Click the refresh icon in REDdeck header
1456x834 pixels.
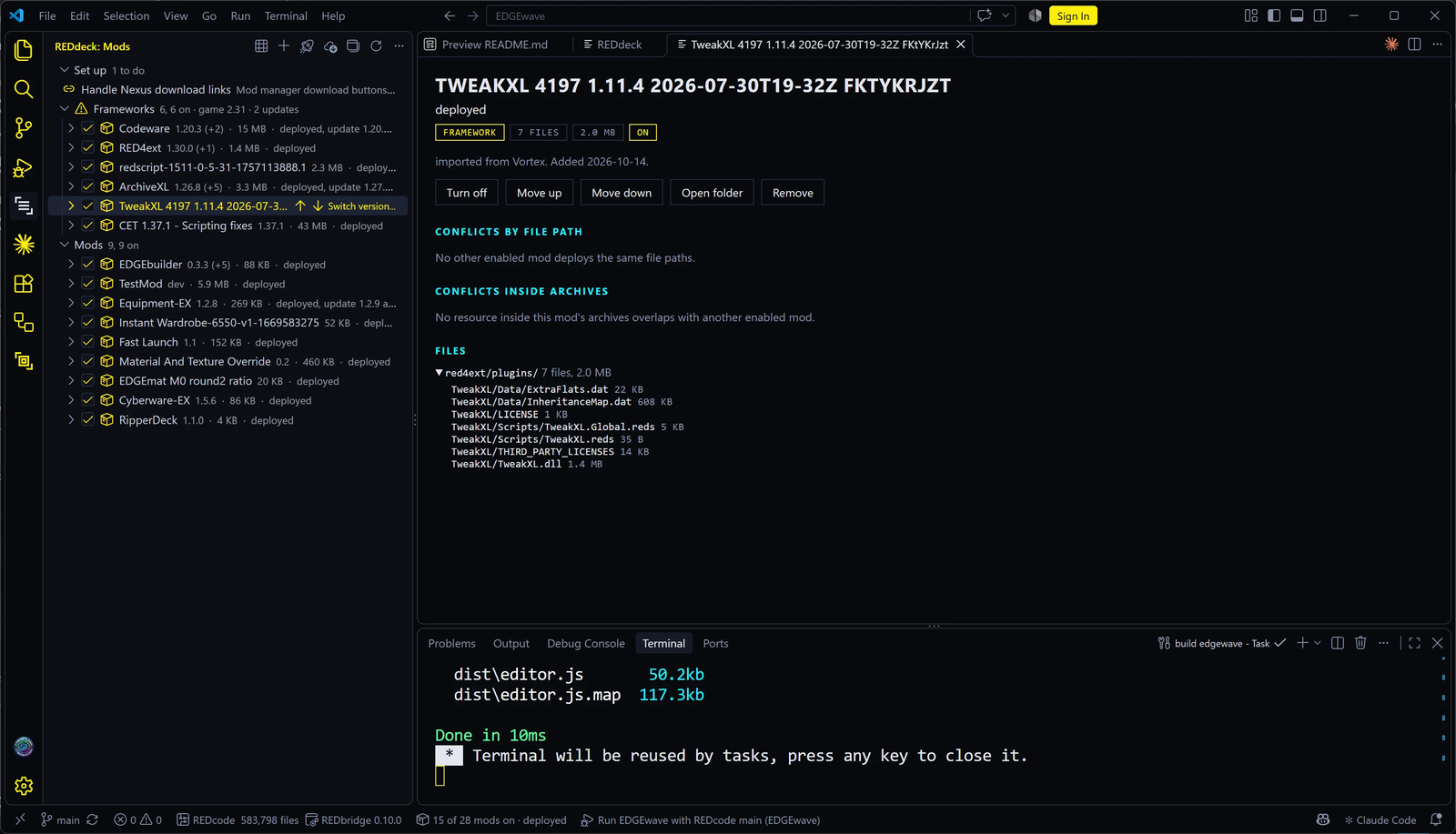pos(376,45)
